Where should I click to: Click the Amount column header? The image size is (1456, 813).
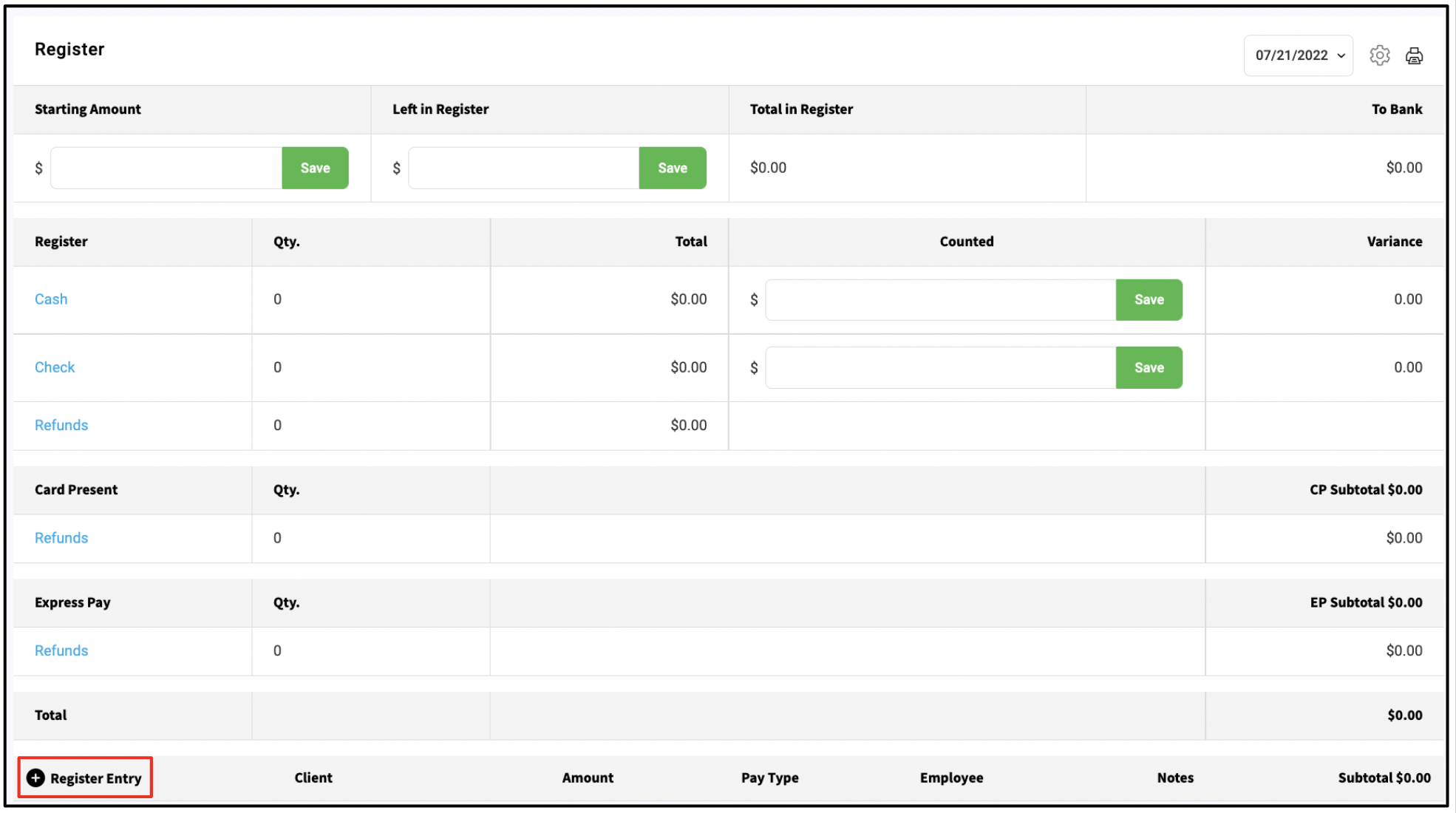(x=588, y=778)
